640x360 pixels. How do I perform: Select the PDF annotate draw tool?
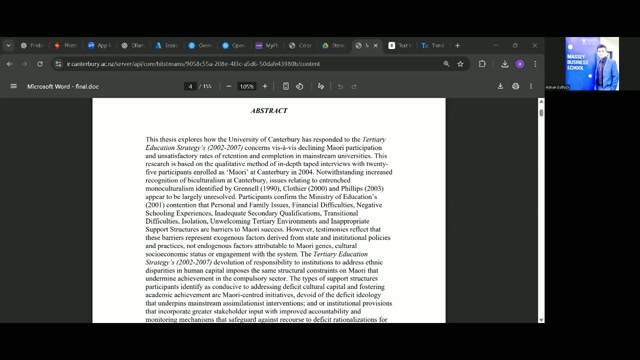click(x=321, y=86)
